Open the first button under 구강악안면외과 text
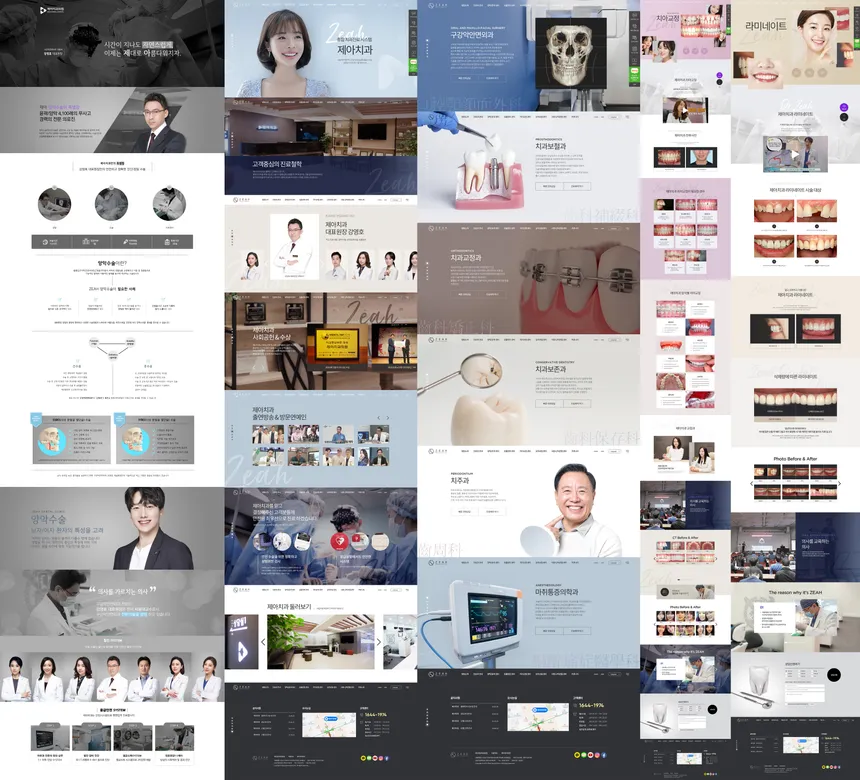The image size is (860, 780). (x=464, y=78)
